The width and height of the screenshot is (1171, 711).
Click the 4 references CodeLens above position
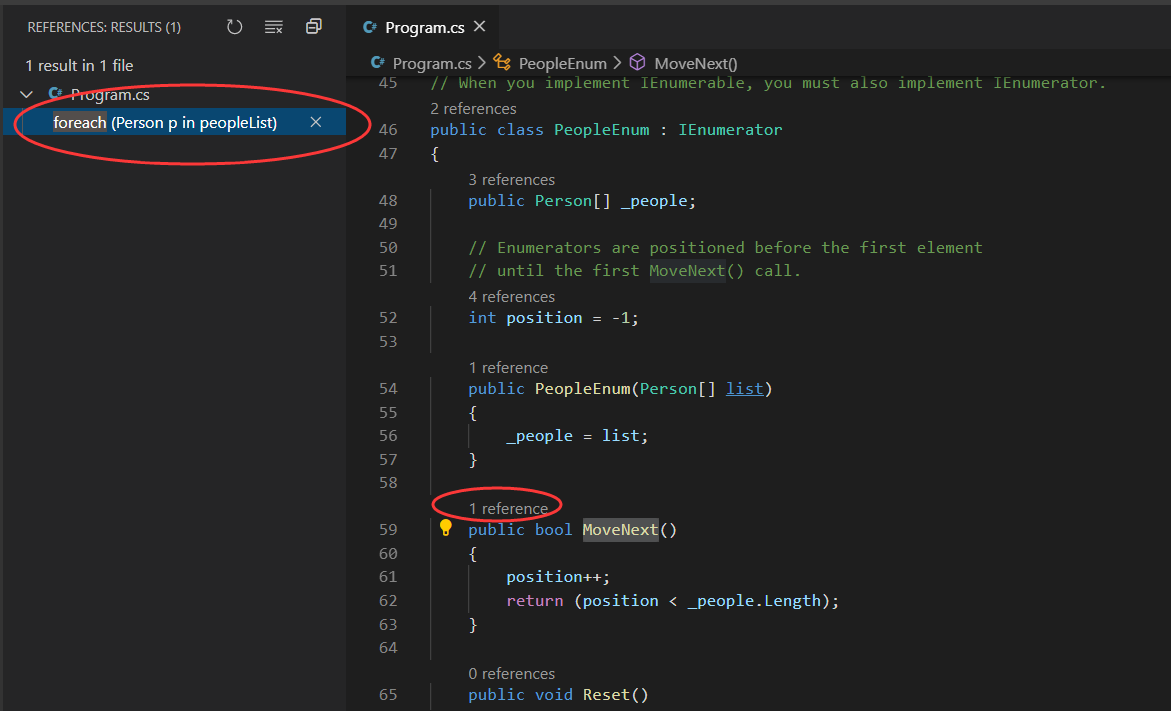(512, 296)
